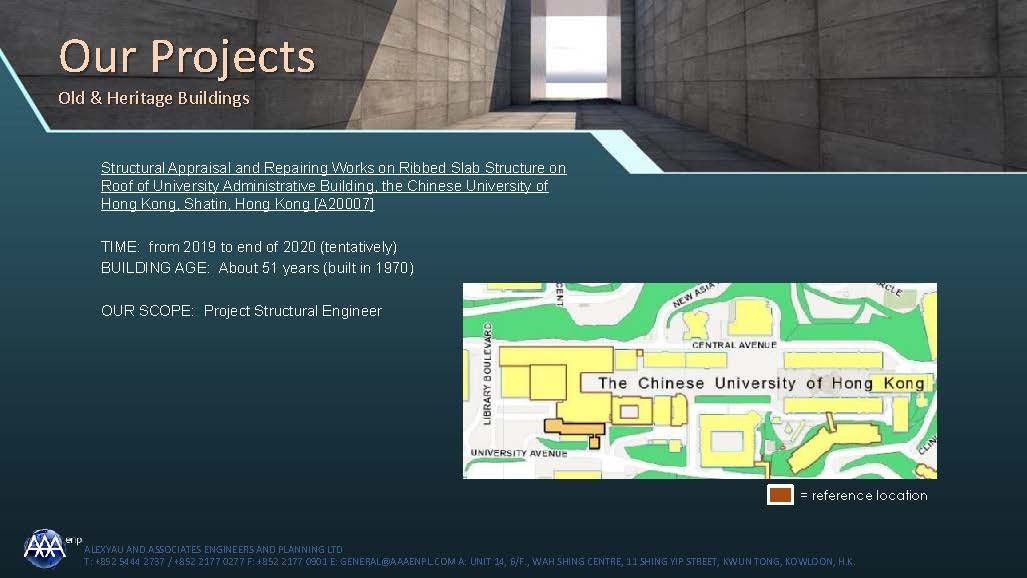Click the "Our Projects" slide heading
The image size is (1027, 578).
[x=186, y=56]
